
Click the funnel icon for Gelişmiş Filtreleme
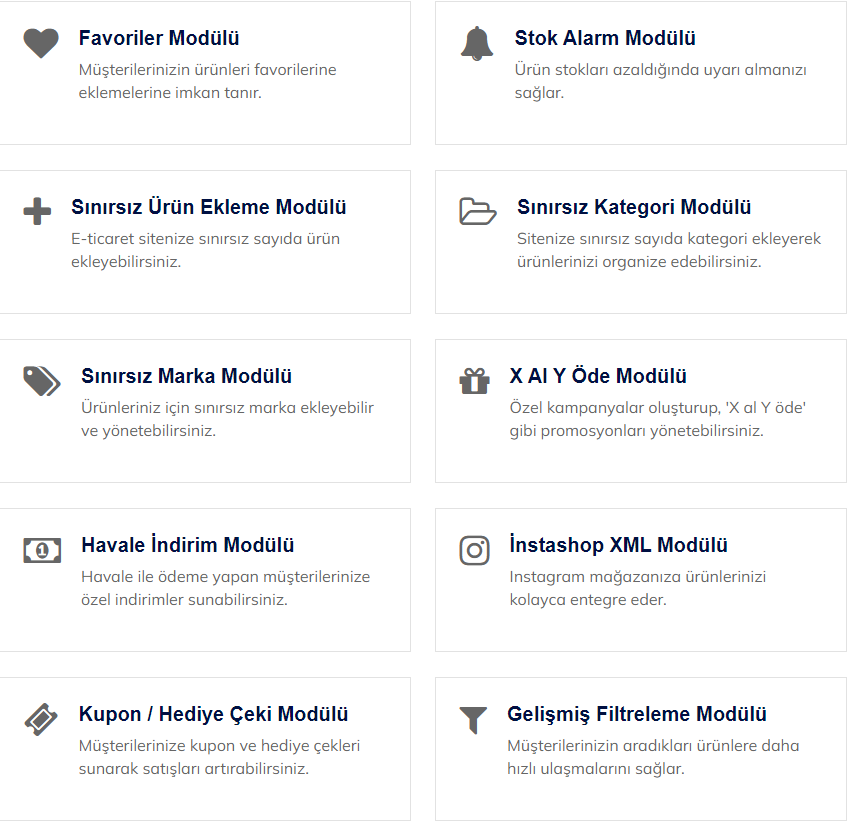coord(473,720)
